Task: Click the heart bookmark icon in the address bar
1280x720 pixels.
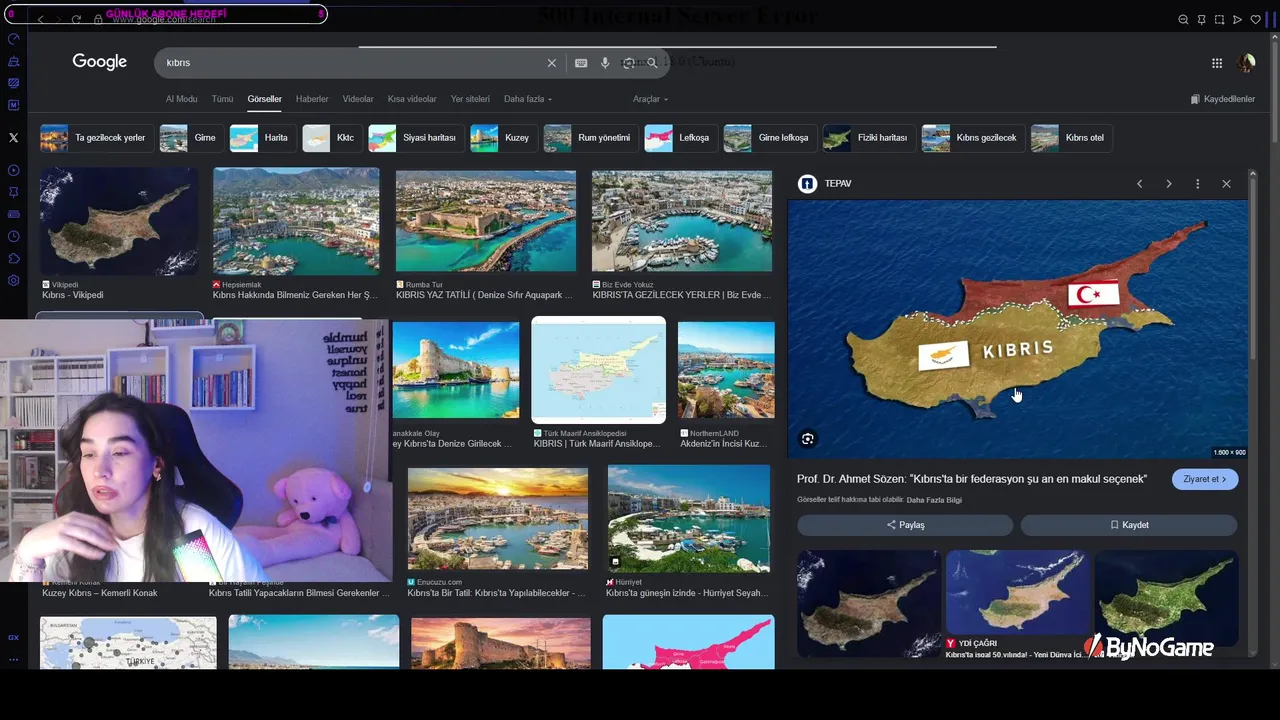Action: coord(1255,19)
